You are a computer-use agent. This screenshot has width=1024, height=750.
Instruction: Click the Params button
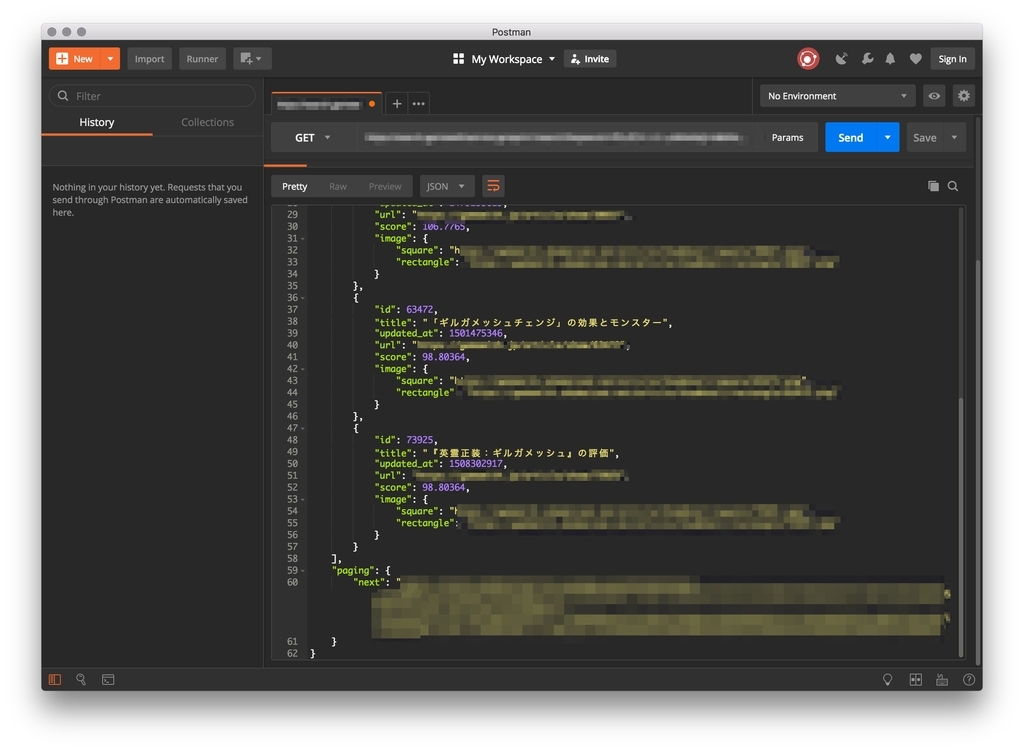click(787, 137)
